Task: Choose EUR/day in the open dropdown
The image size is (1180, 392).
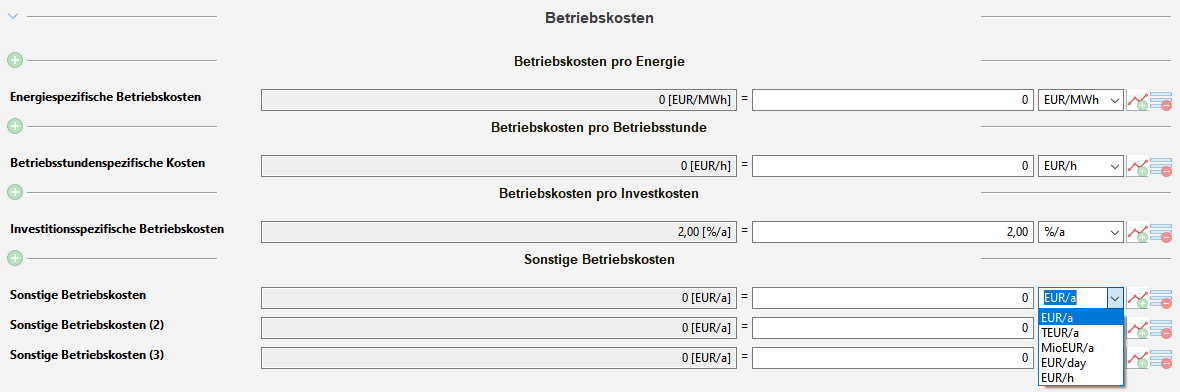Action: 1081,363
